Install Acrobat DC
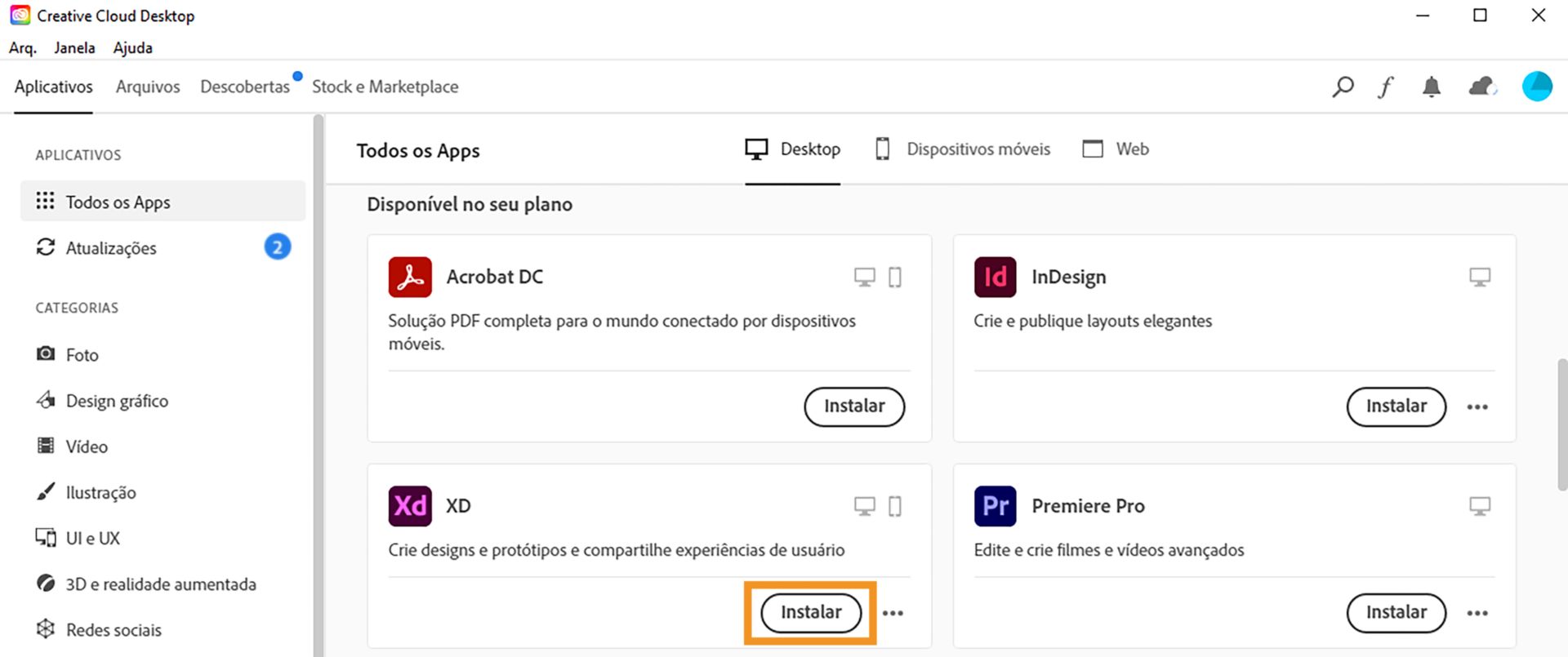Screen dimensions: 1568x657 tap(854, 406)
